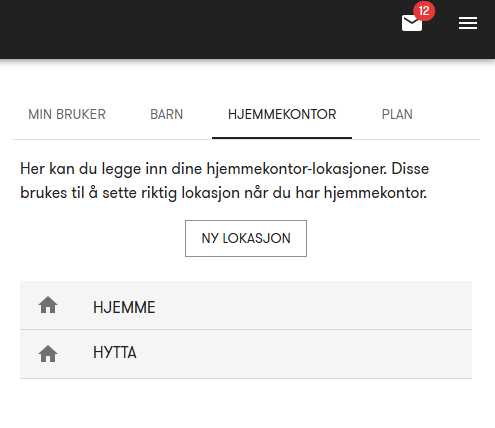Click the house icon beside HJEMME
The height and width of the screenshot is (428, 495).
48,305
